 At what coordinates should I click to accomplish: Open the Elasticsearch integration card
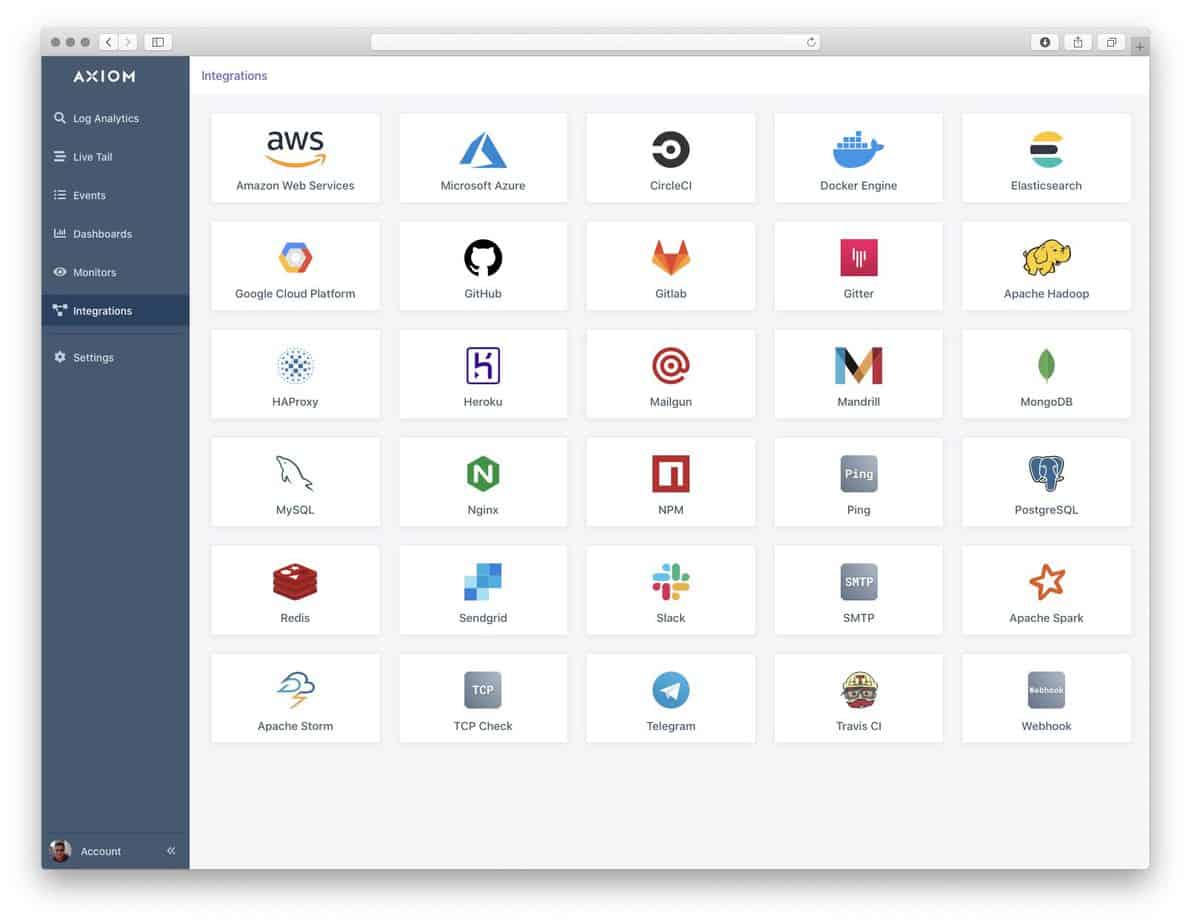[1046, 158]
